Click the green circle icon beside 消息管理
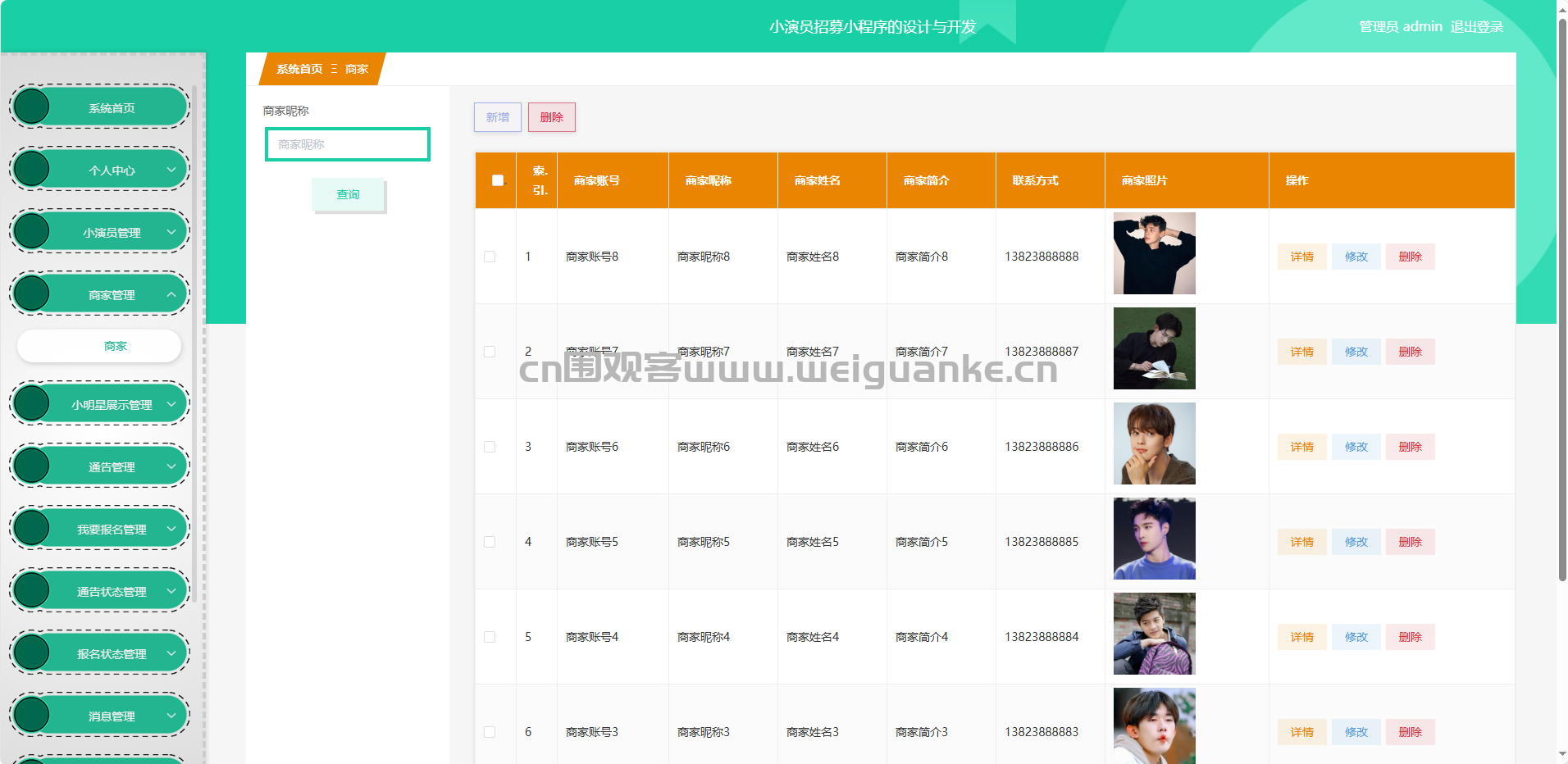The height and width of the screenshot is (764, 1568). 32,715
